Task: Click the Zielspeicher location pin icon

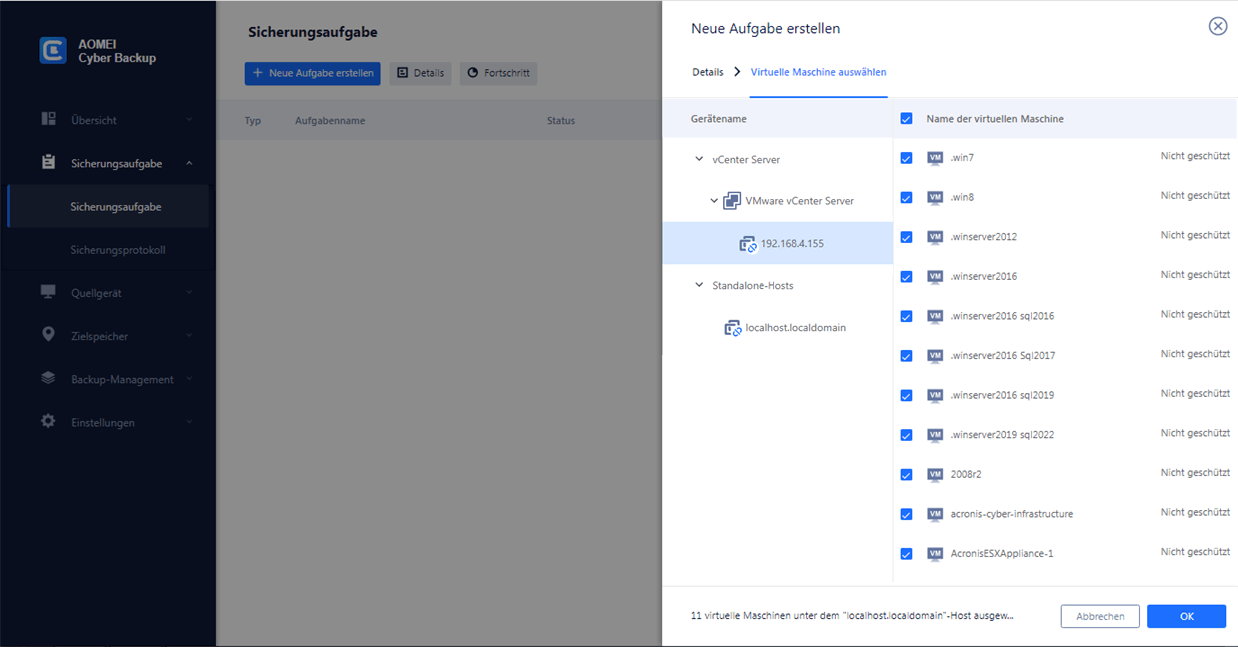Action: click(x=48, y=335)
